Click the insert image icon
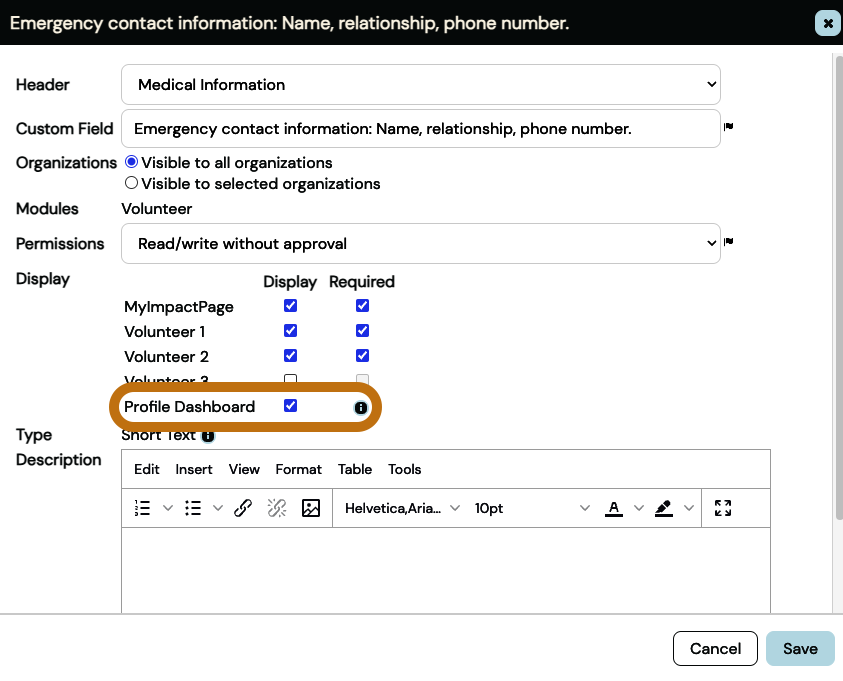843x681 pixels. (x=311, y=508)
